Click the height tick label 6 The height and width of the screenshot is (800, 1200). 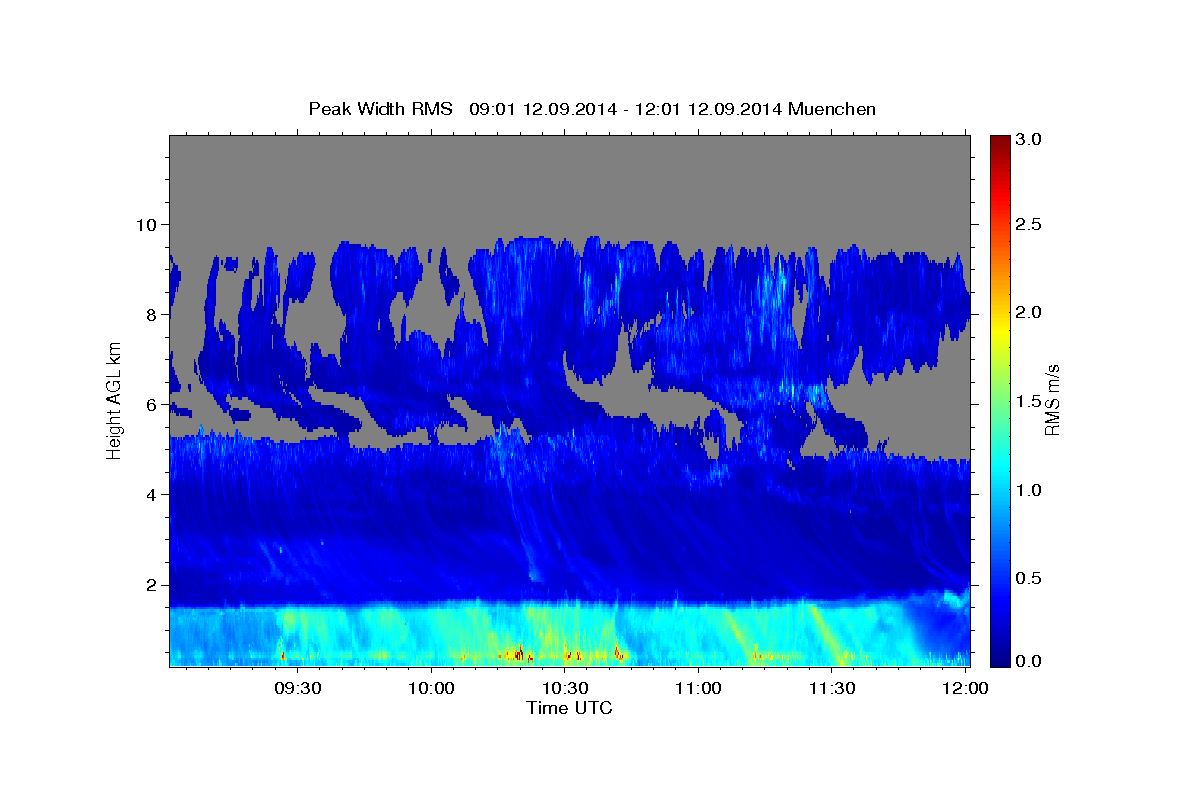point(154,405)
